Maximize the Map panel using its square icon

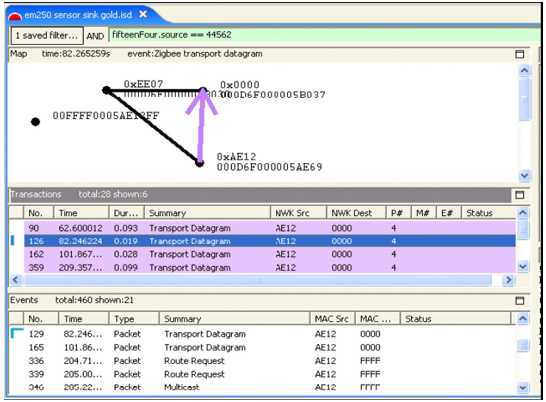coord(520,54)
